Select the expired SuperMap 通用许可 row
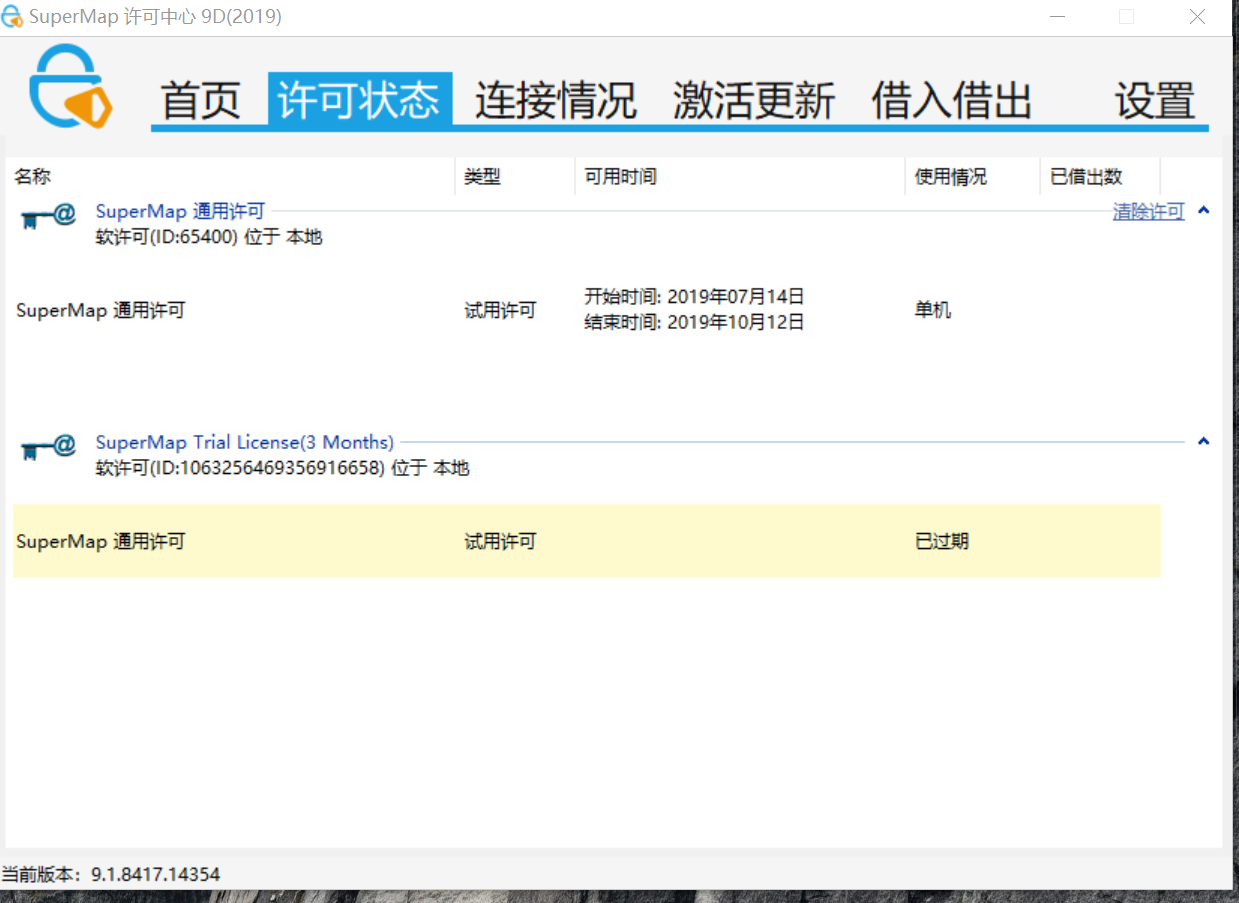Screen dimensions: 1239x903 coord(587,541)
